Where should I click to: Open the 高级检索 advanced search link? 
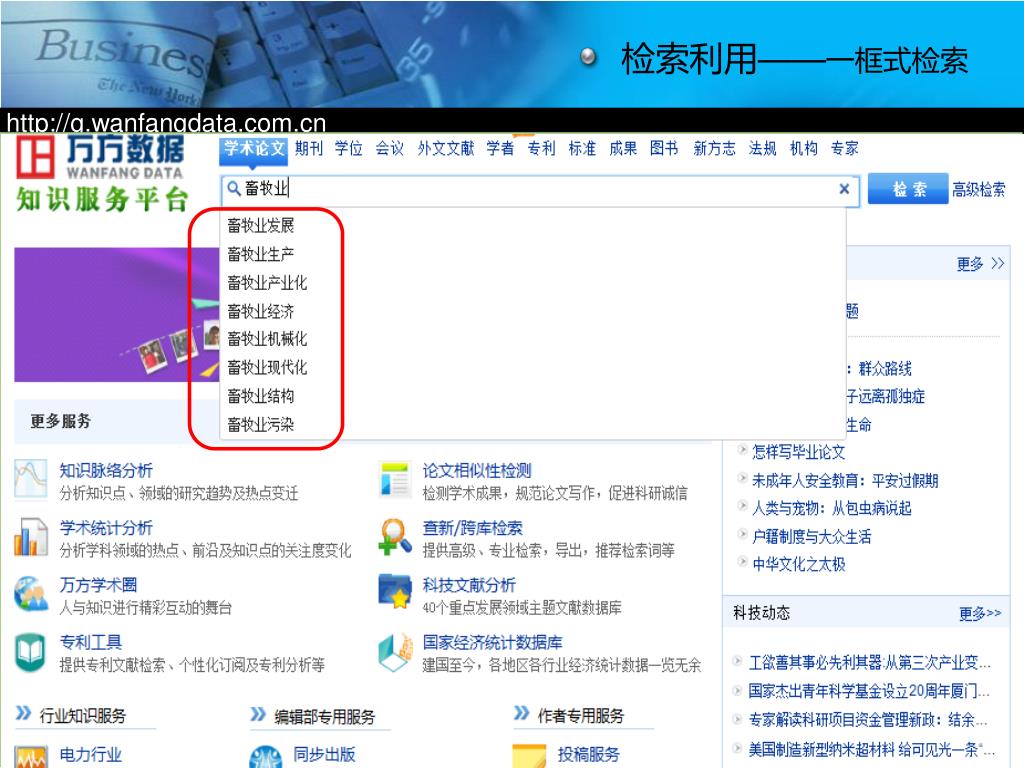pos(978,189)
